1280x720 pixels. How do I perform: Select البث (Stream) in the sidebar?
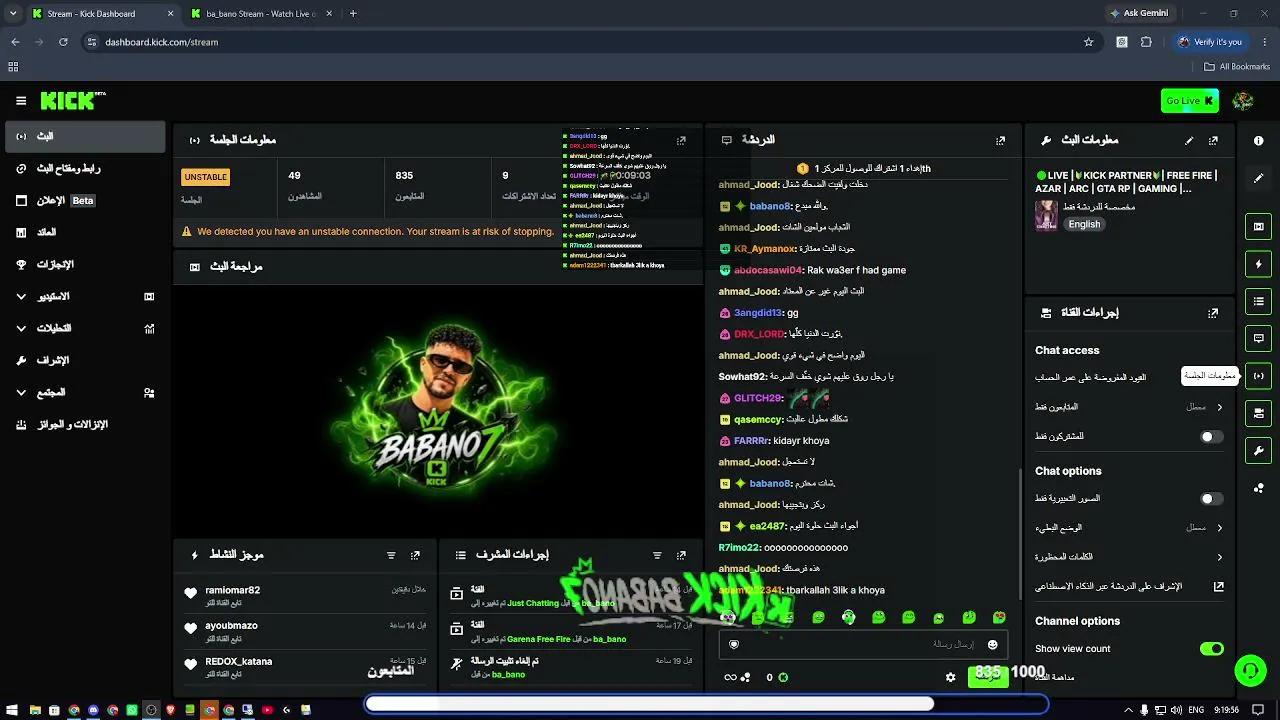coord(85,136)
